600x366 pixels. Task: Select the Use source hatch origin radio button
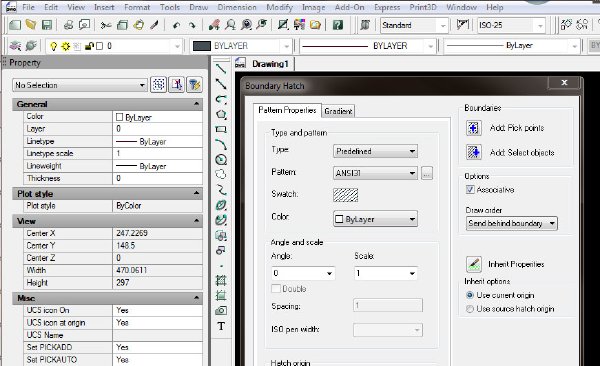pyautogui.click(x=470, y=309)
